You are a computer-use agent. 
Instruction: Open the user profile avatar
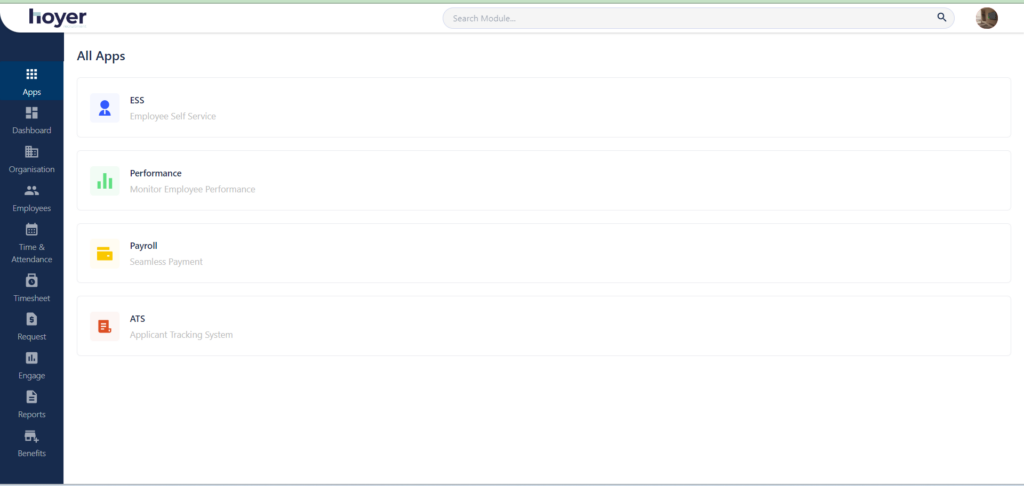(987, 18)
